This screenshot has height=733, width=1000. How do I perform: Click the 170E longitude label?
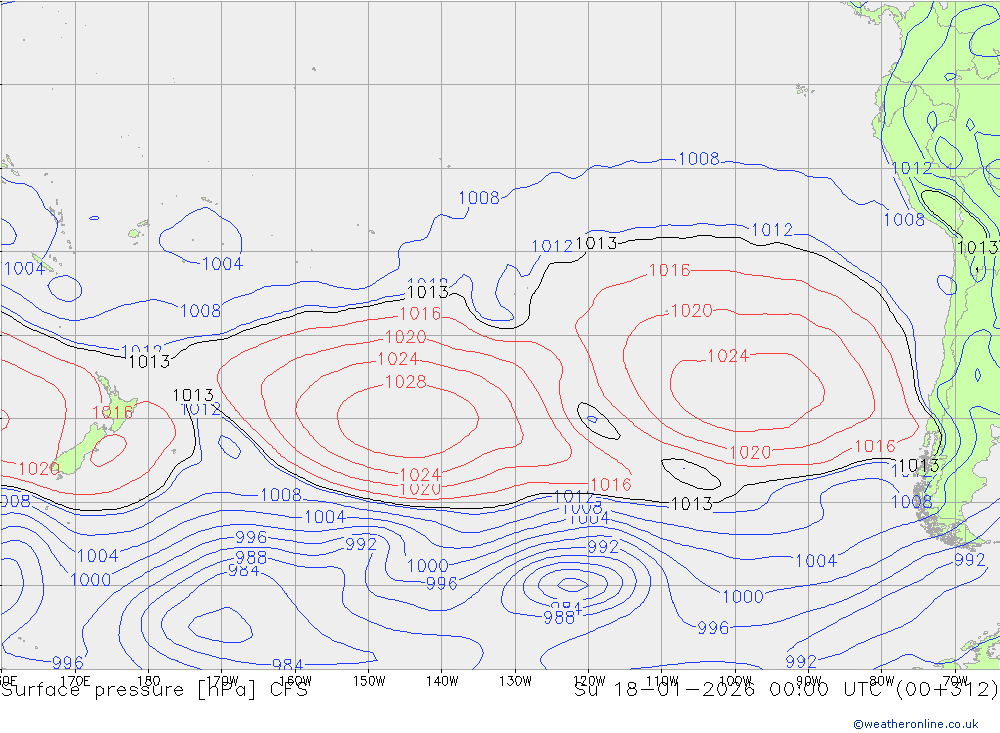(x=75, y=681)
